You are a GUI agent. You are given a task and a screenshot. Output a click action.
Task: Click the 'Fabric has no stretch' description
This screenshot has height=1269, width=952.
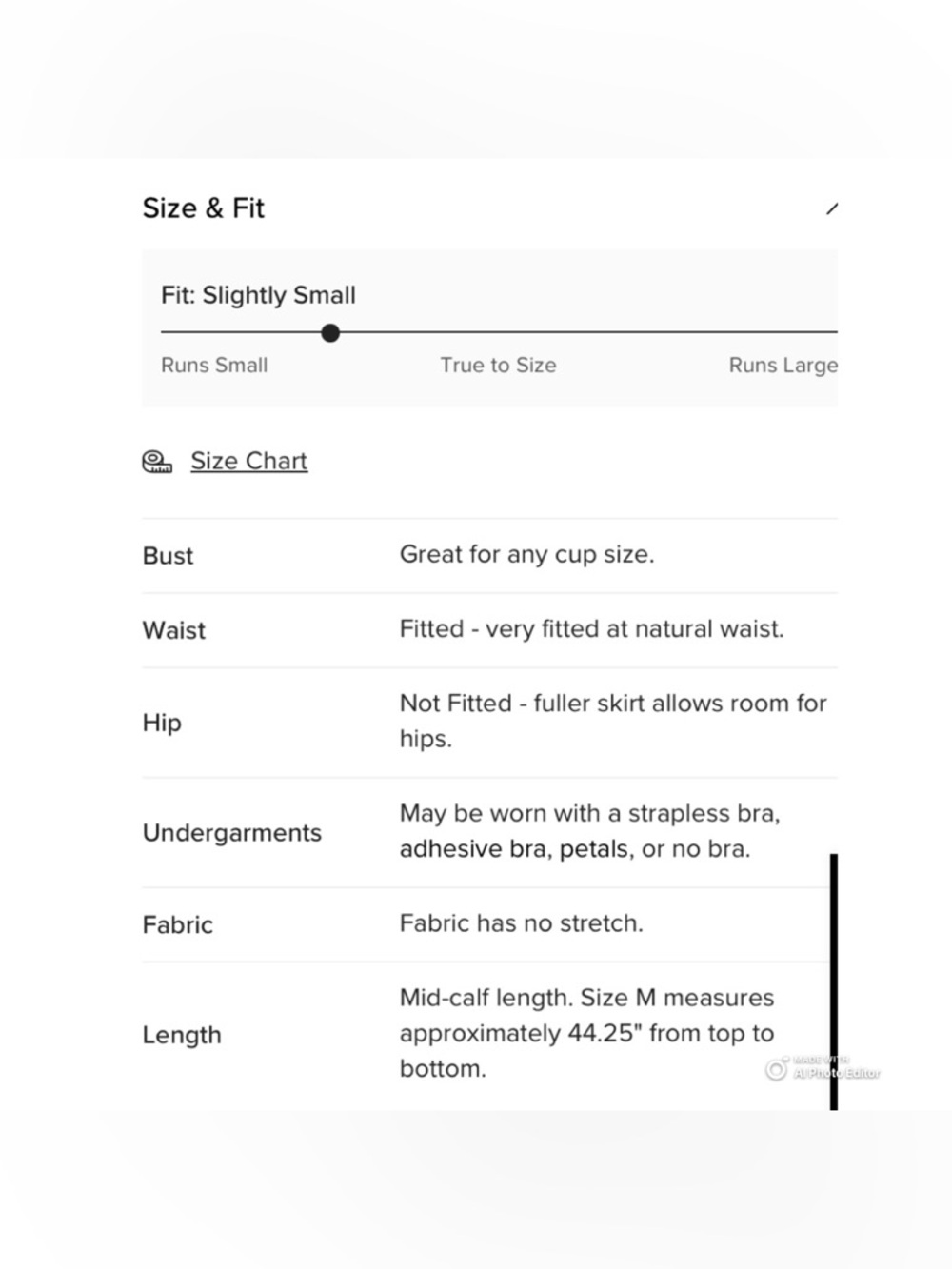click(x=522, y=923)
